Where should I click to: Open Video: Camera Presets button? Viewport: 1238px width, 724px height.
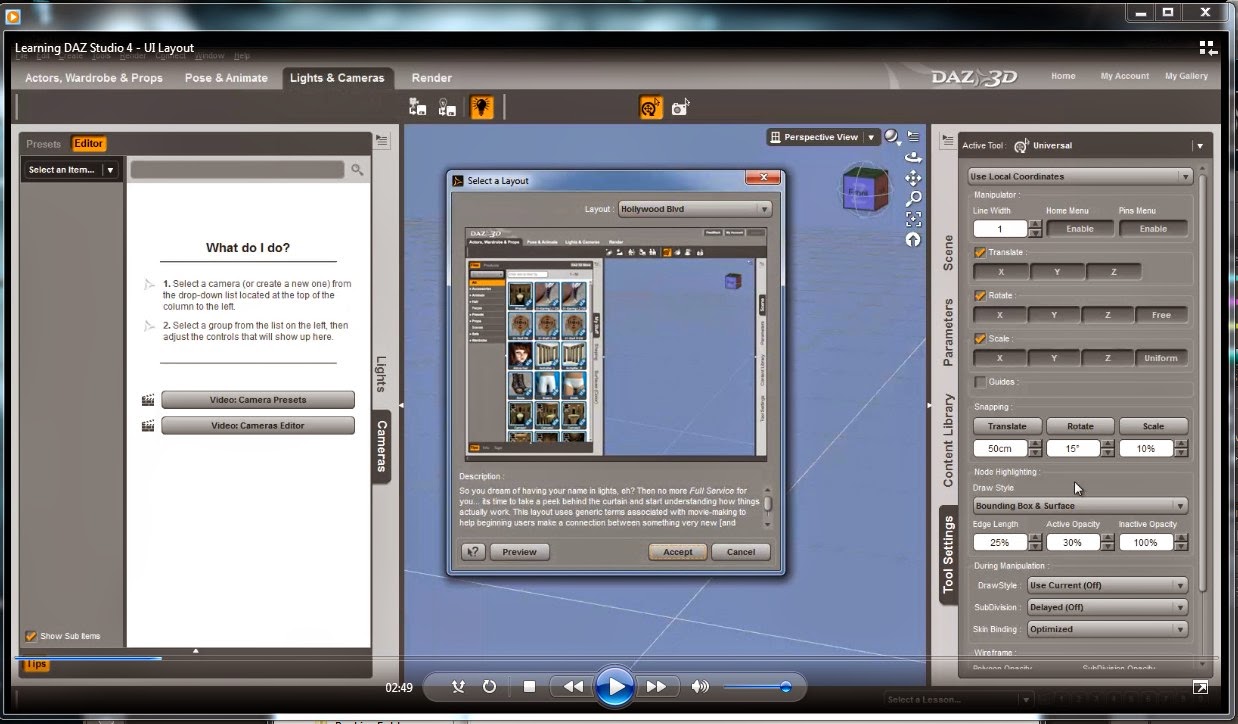(x=258, y=400)
